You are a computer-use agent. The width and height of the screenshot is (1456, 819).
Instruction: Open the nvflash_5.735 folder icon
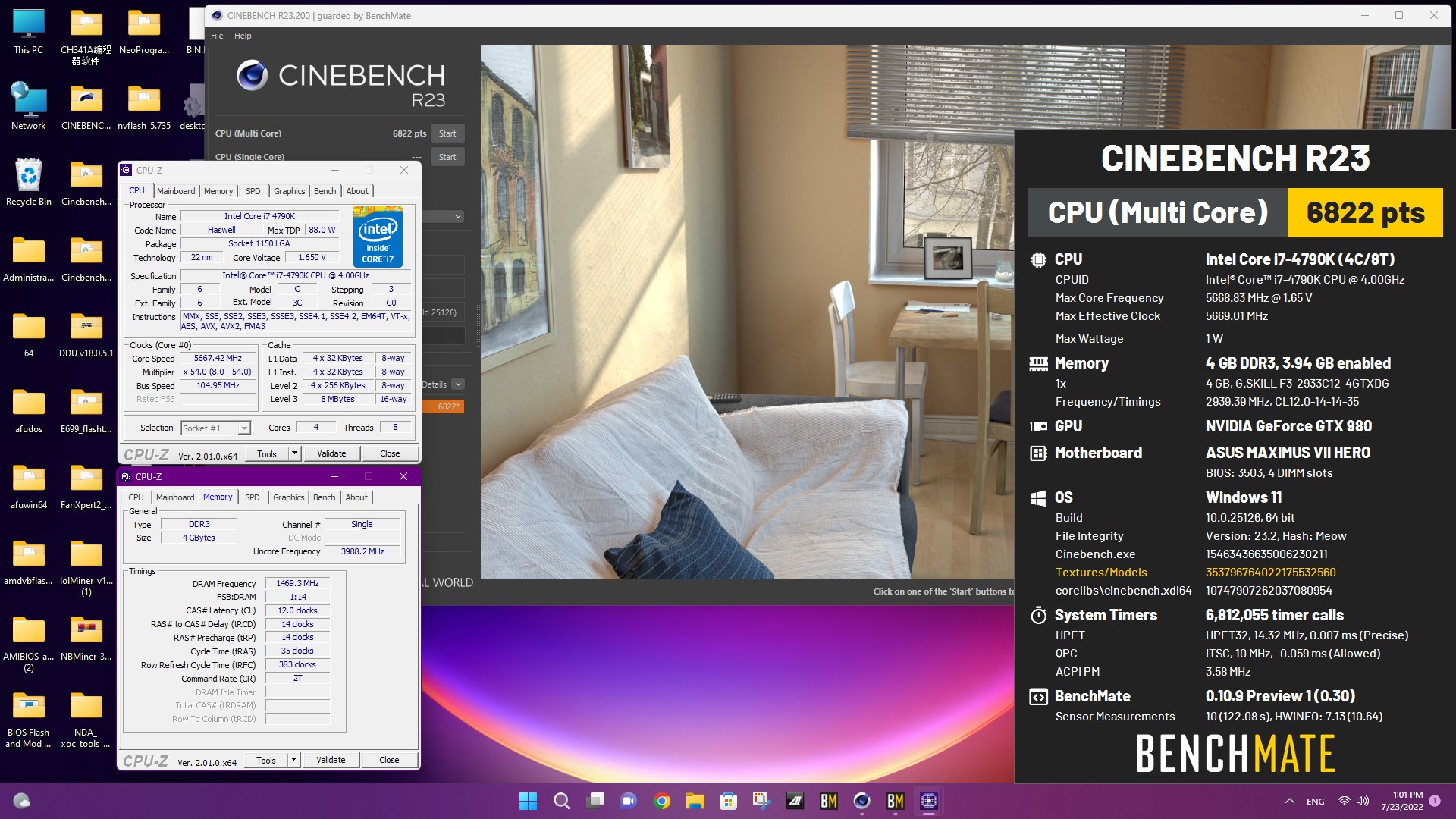[144, 106]
